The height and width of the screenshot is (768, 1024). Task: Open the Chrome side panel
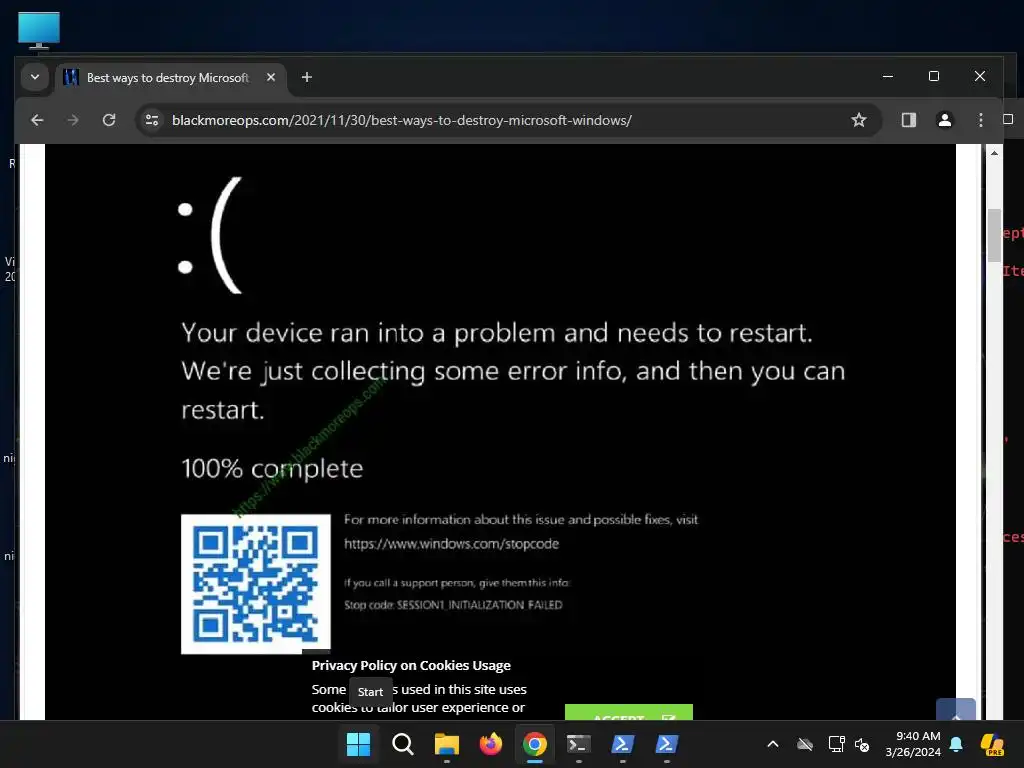pyautogui.click(x=908, y=120)
